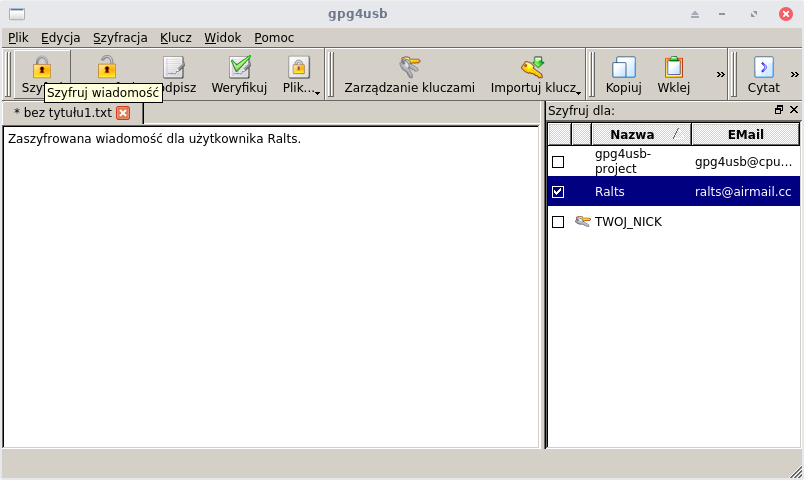Click the edit toolbar drag handle before Kopiuj
Viewport: 804px width, 480px height.
592,74
